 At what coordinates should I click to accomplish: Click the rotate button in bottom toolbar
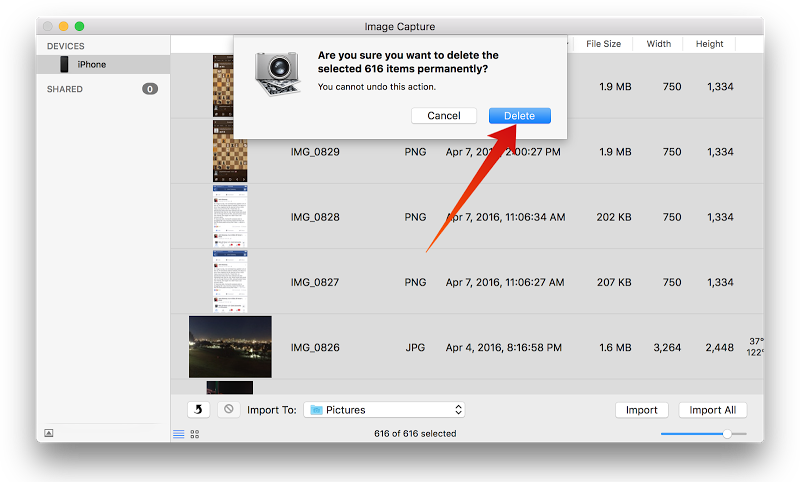200,409
